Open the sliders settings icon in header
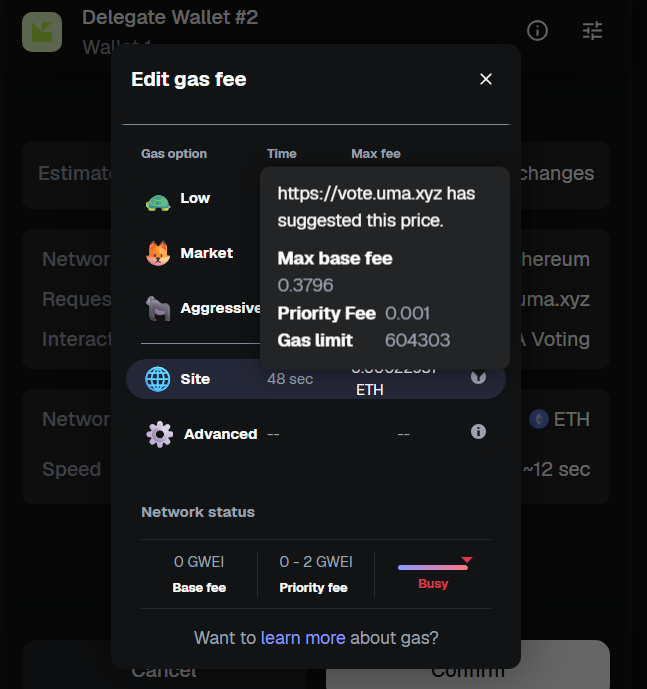The width and height of the screenshot is (647, 689). pyautogui.click(x=593, y=31)
